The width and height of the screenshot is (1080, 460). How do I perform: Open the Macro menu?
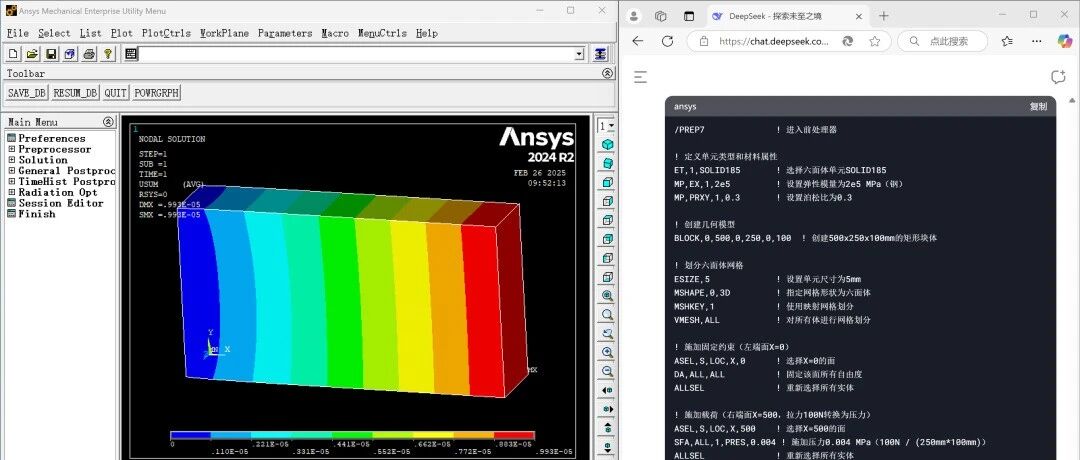(335, 33)
